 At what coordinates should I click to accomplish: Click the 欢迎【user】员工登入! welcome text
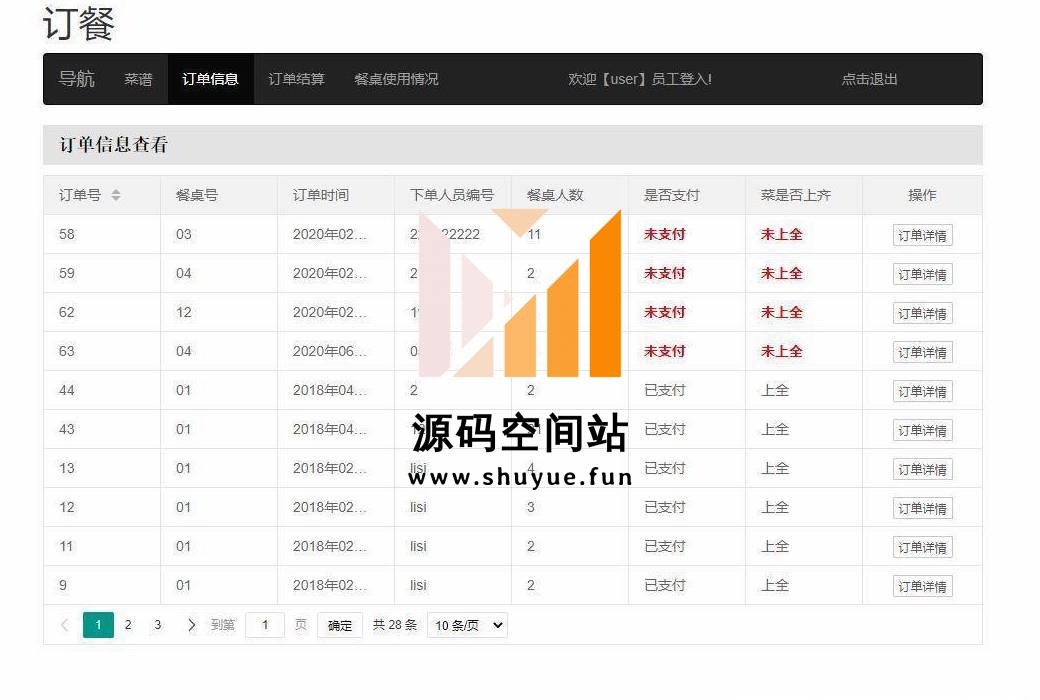coord(640,79)
